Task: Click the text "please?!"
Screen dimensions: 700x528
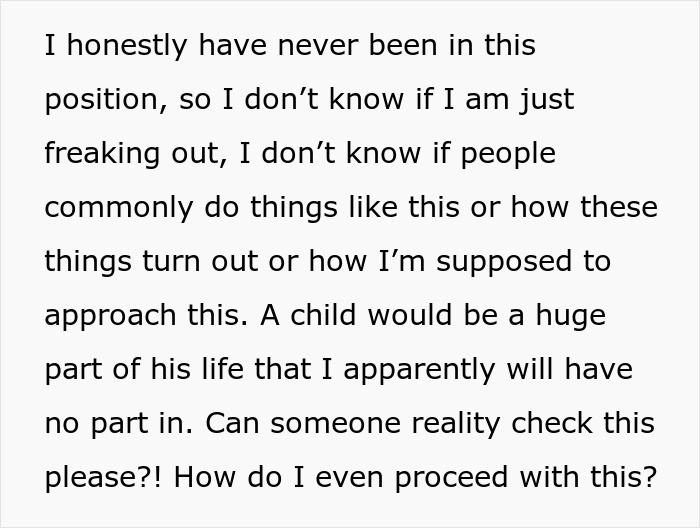Action: click(97, 478)
